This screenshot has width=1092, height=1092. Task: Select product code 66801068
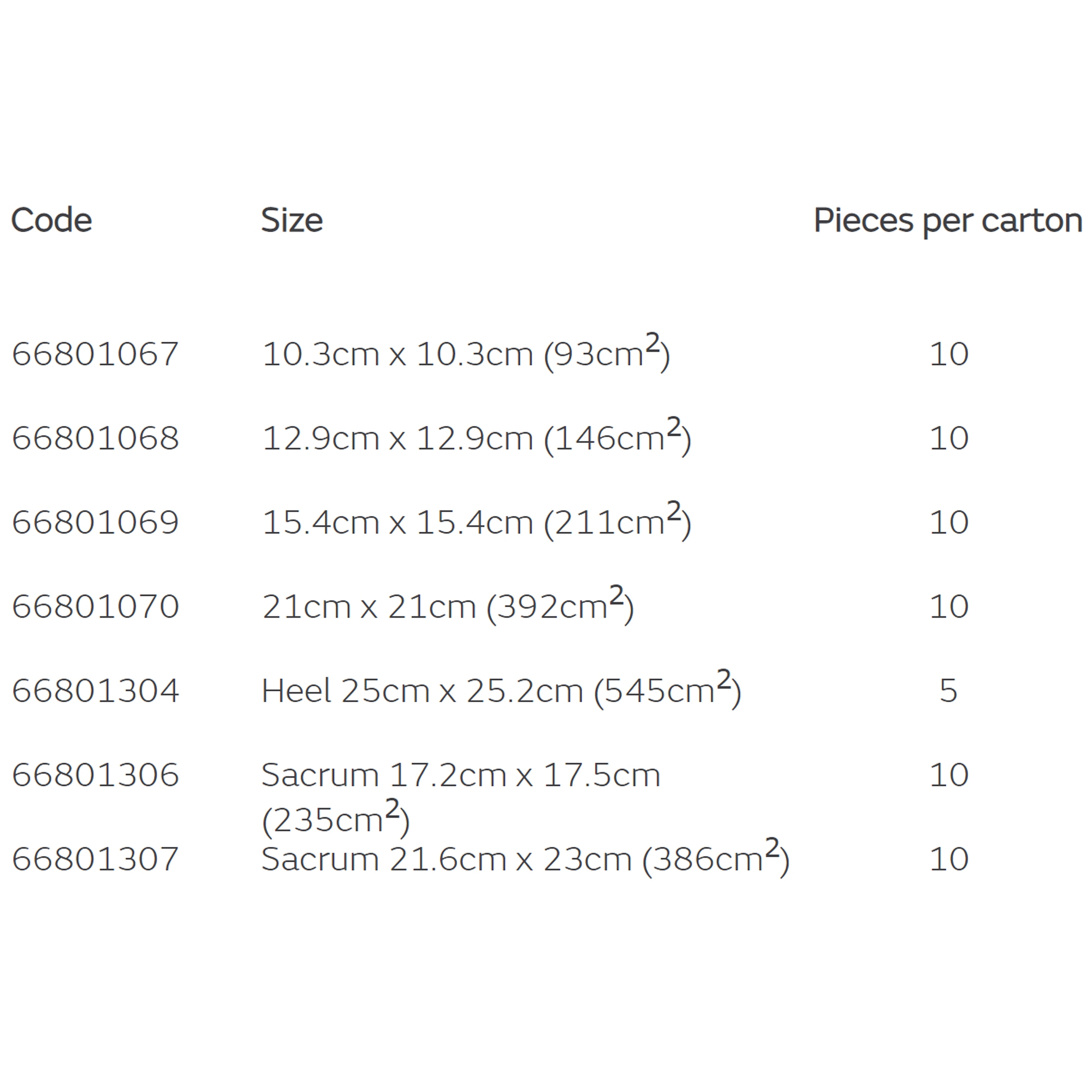[95, 438]
